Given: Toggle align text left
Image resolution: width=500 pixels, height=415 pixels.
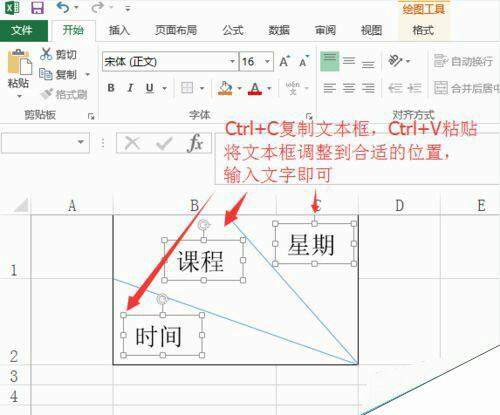Looking at the screenshot, I should click(330, 88).
